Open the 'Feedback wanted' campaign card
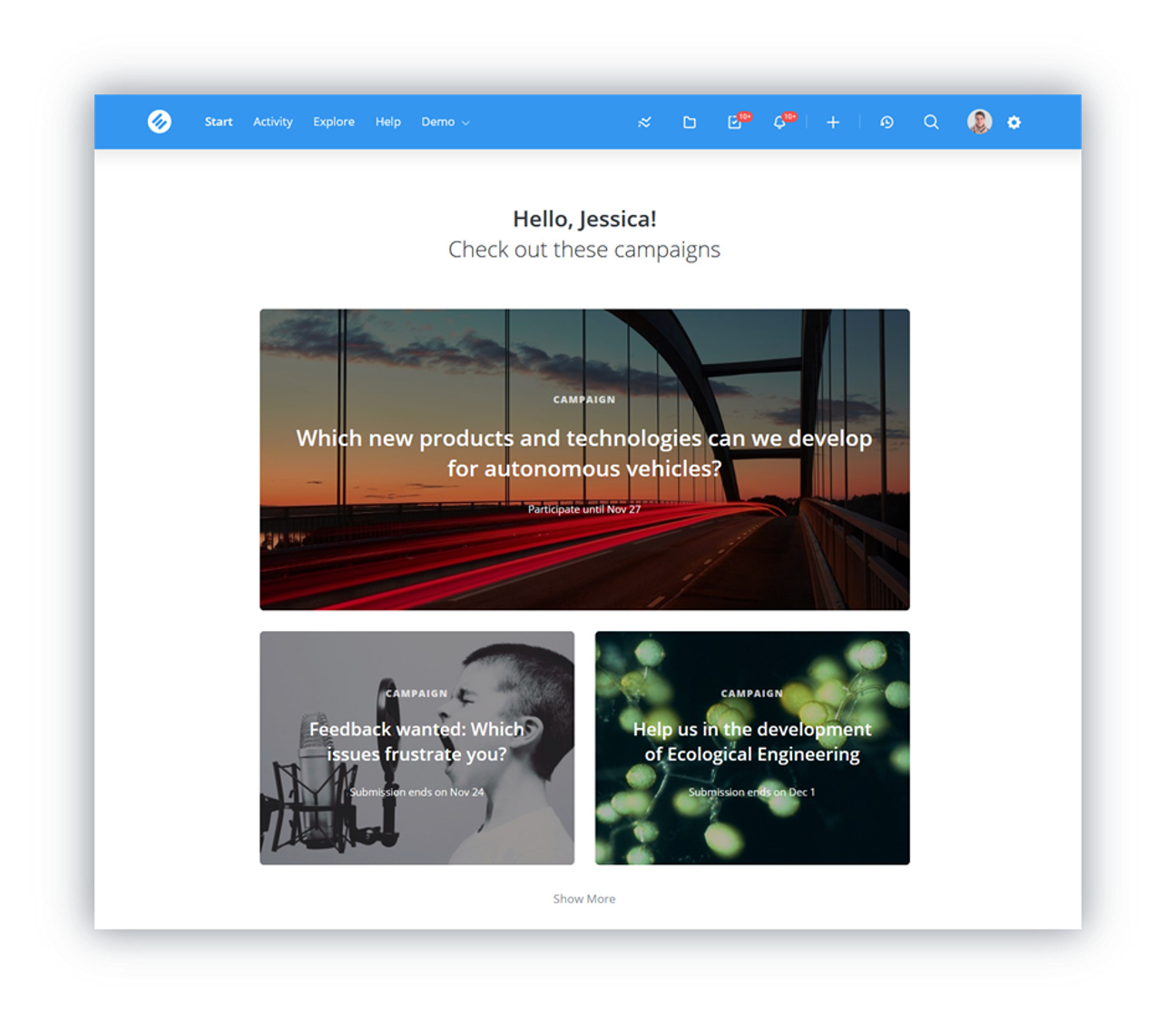 416,748
